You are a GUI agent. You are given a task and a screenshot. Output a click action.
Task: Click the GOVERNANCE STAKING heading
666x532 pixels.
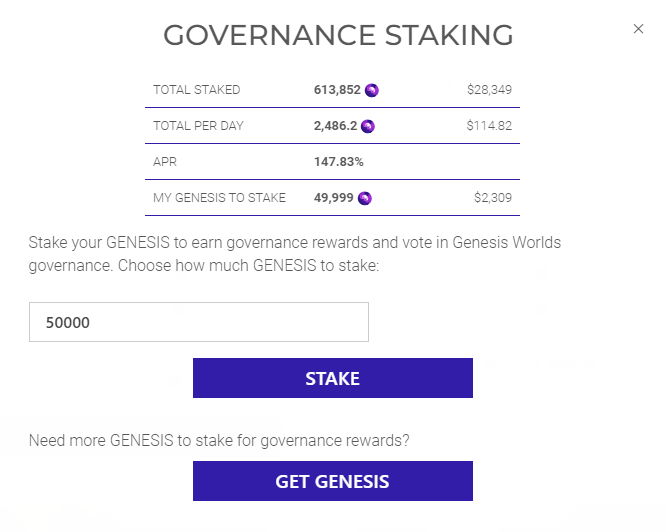click(x=338, y=35)
